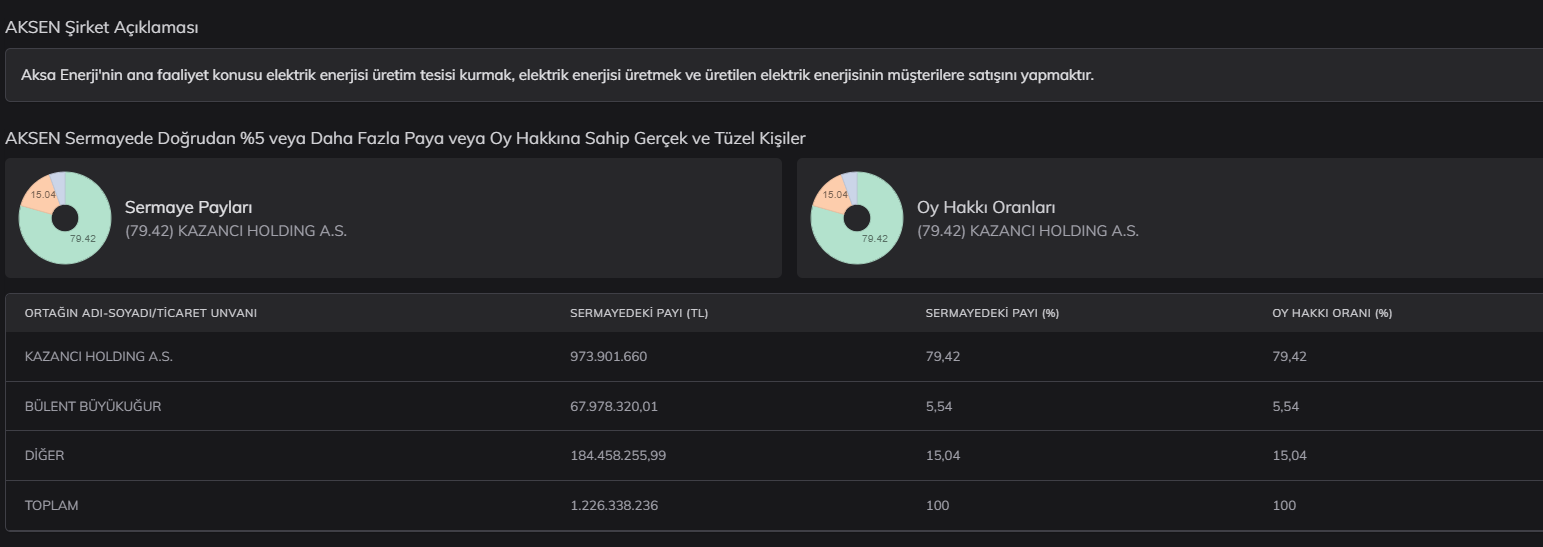Click TOPLAM's 100 capital share percent
The width and height of the screenshot is (1543, 547).
tap(938, 506)
